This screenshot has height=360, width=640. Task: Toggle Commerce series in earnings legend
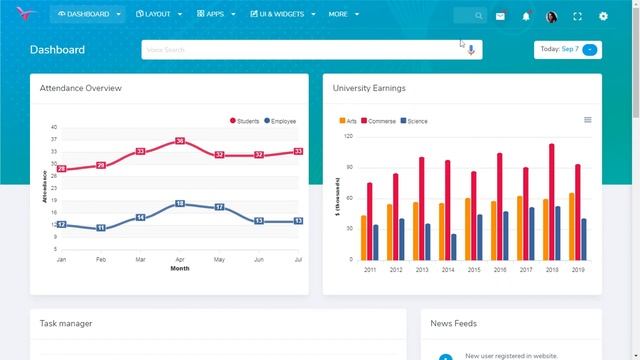378,121
